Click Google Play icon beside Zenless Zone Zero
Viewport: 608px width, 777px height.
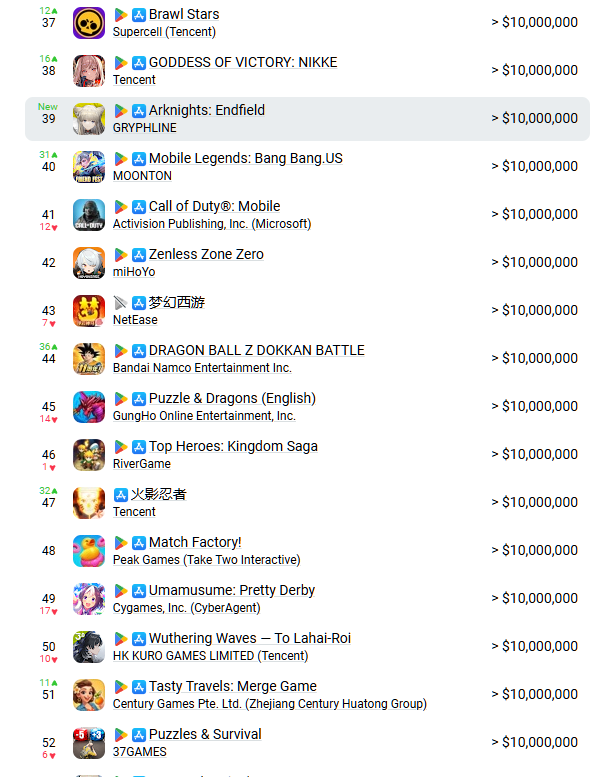(121, 255)
